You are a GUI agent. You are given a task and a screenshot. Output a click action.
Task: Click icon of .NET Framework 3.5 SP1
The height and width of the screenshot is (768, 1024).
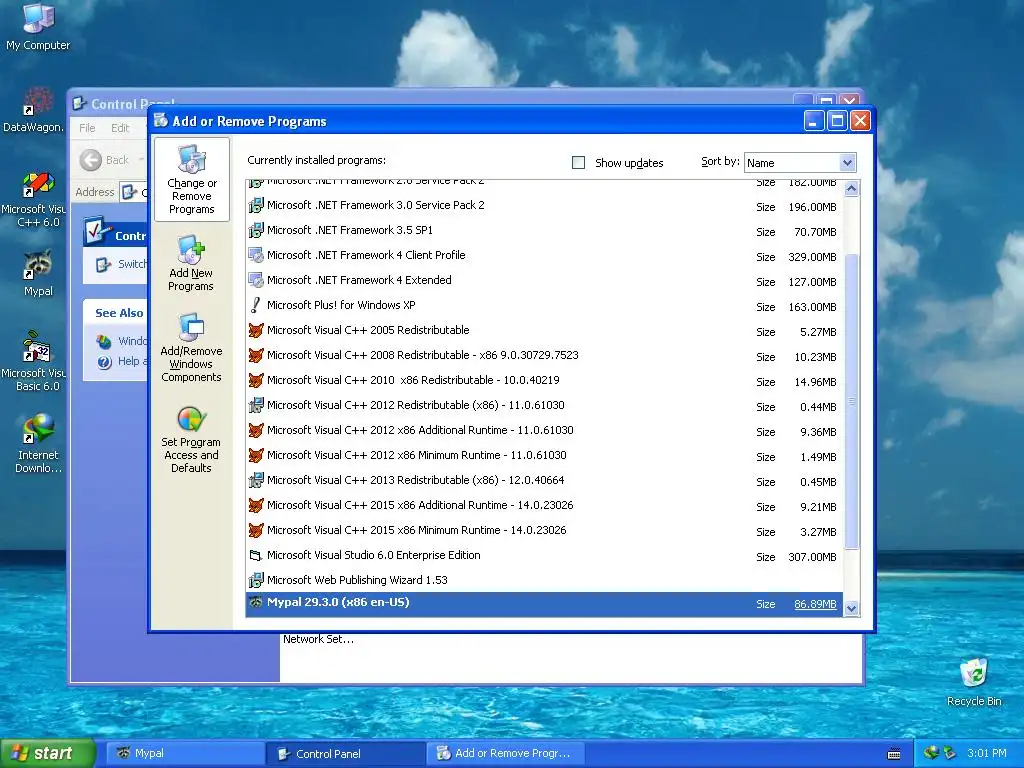click(256, 231)
